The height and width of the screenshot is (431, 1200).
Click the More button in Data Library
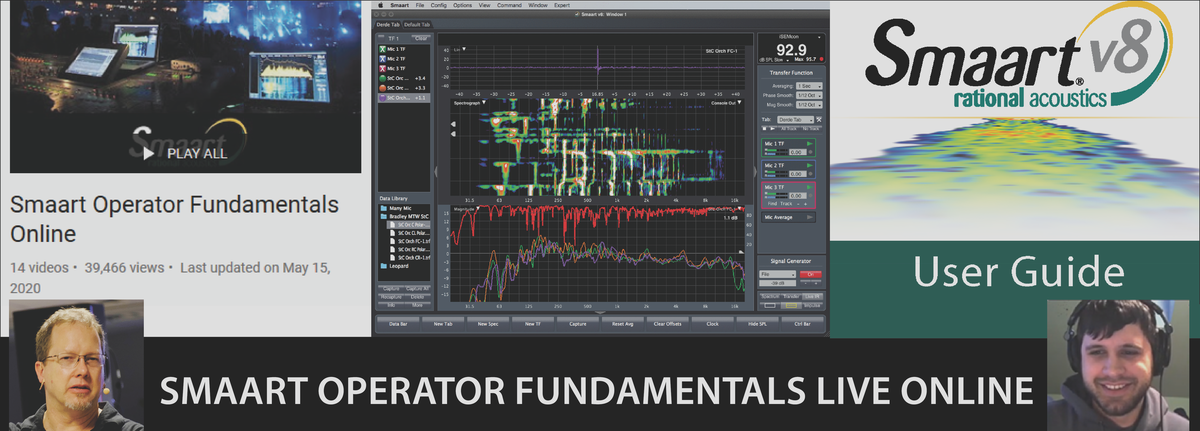click(418, 305)
